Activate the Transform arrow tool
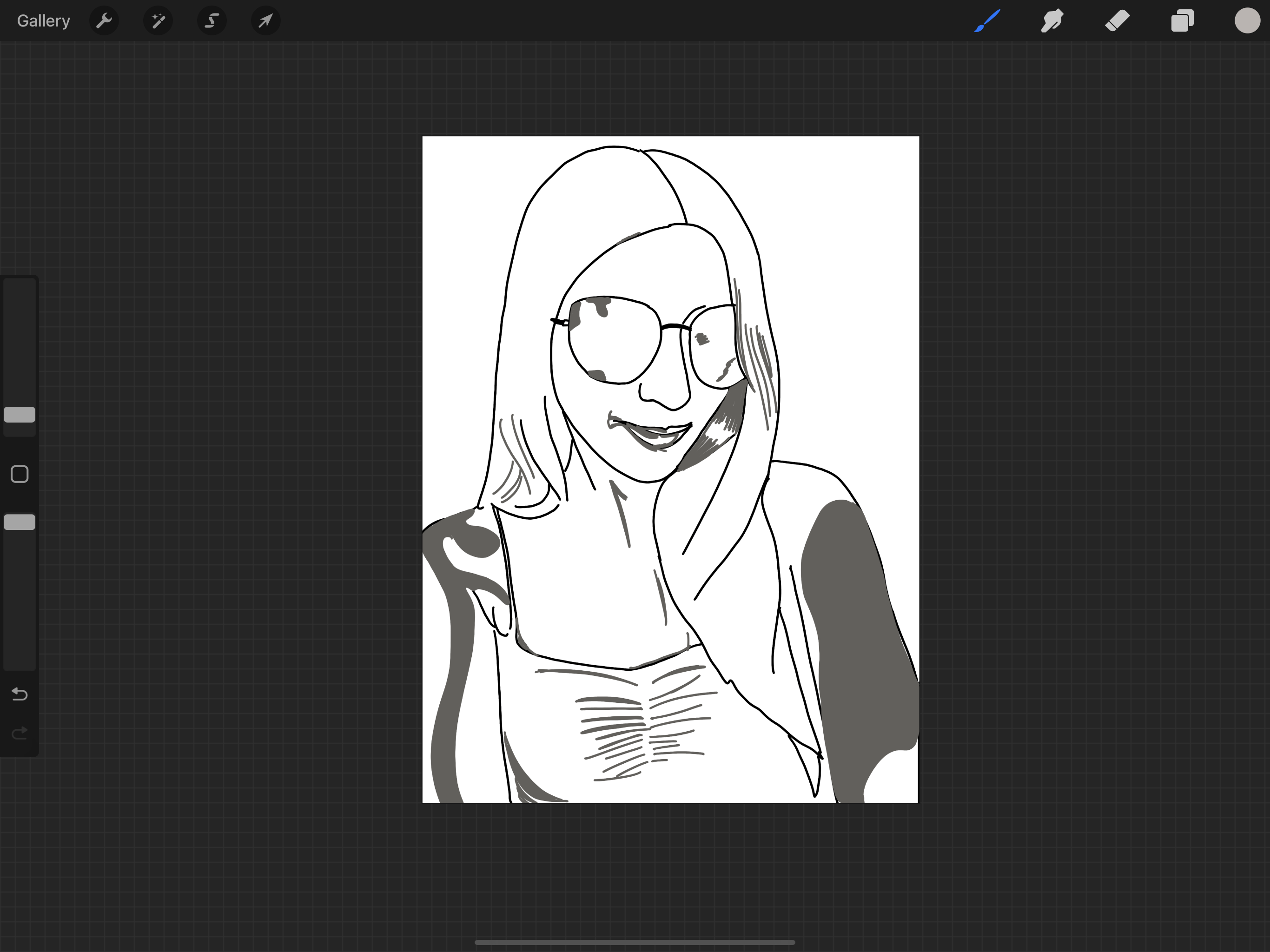 [x=265, y=21]
